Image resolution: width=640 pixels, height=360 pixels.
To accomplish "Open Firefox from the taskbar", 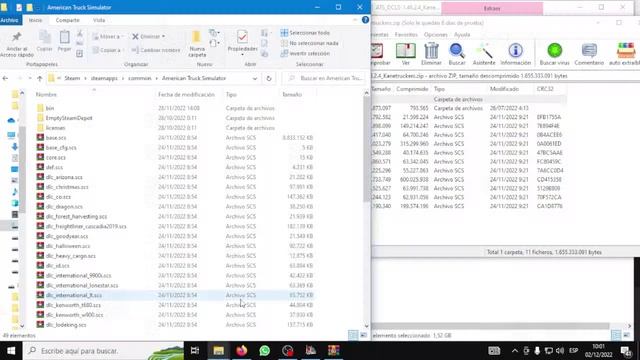I will click(x=242, y=351).
